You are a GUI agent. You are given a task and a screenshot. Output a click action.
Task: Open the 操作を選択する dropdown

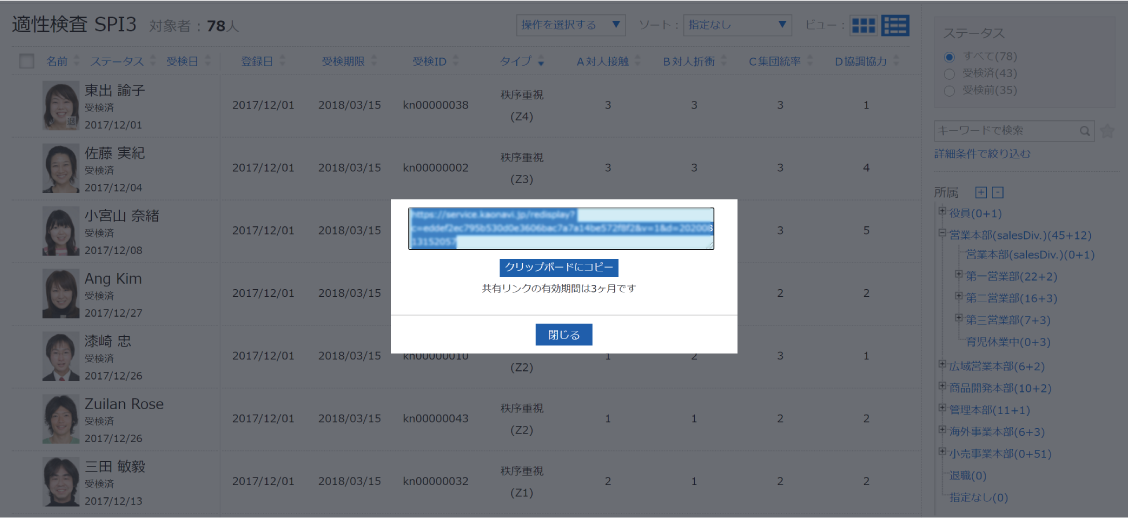click(570, 24)
